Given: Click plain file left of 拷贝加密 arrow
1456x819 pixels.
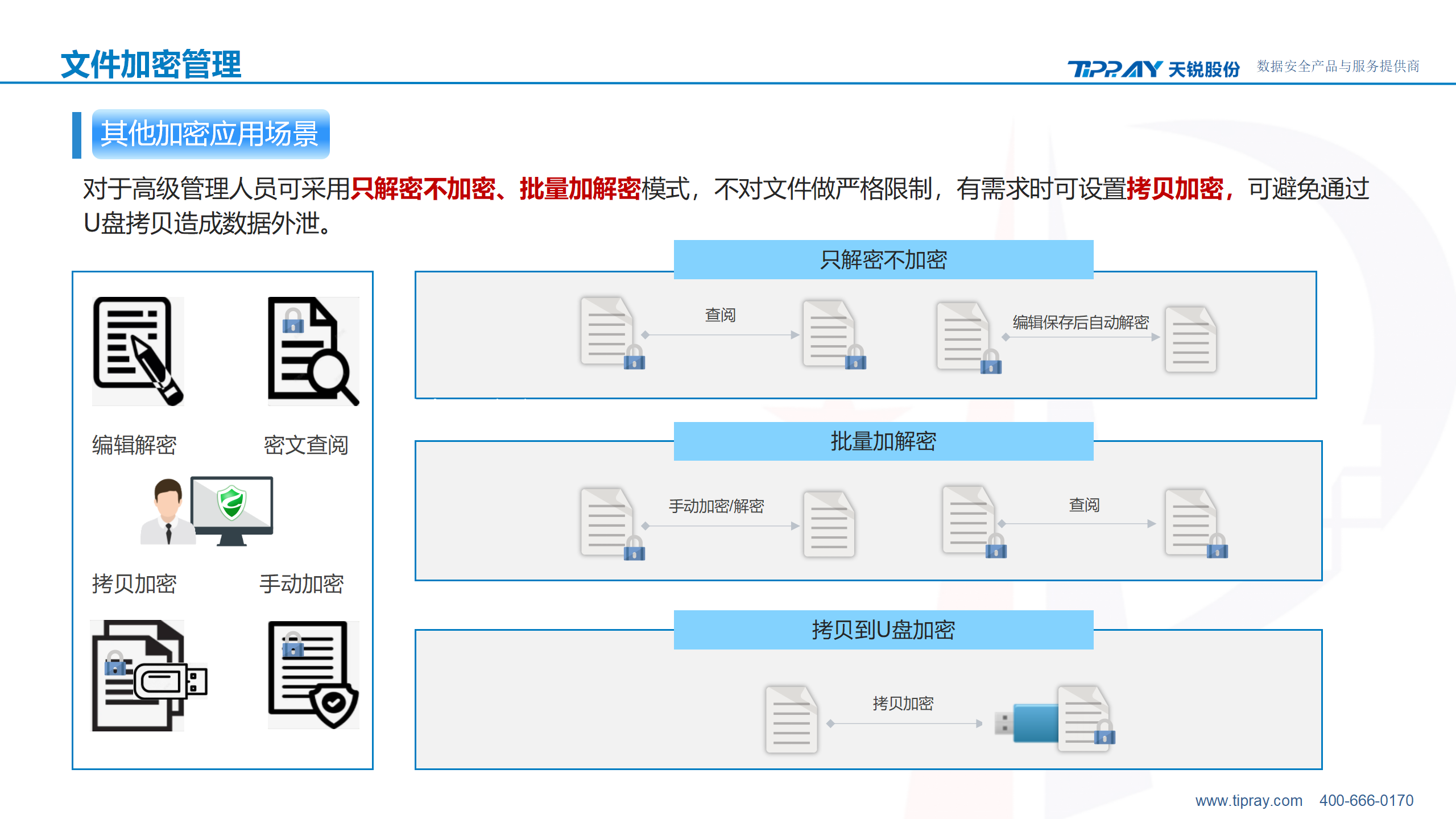Looking at the screenshot, I should pyautogui.click(x=791, y=719).
